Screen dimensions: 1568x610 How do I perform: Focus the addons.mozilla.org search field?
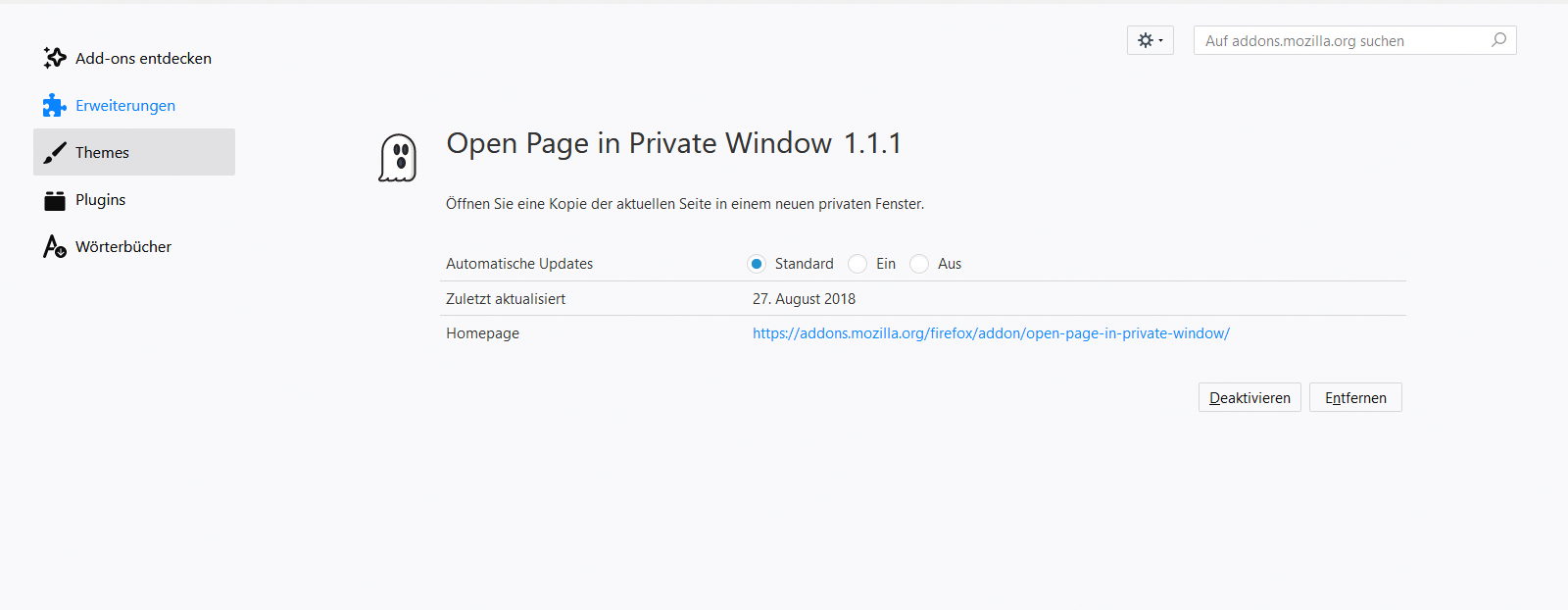coord(1343,40)
